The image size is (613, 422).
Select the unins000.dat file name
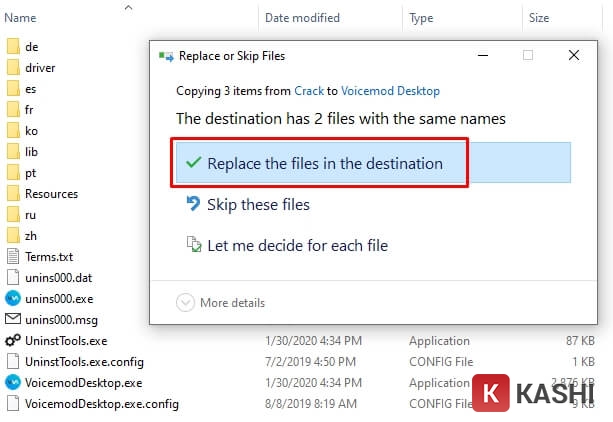[x=59, y=278]
